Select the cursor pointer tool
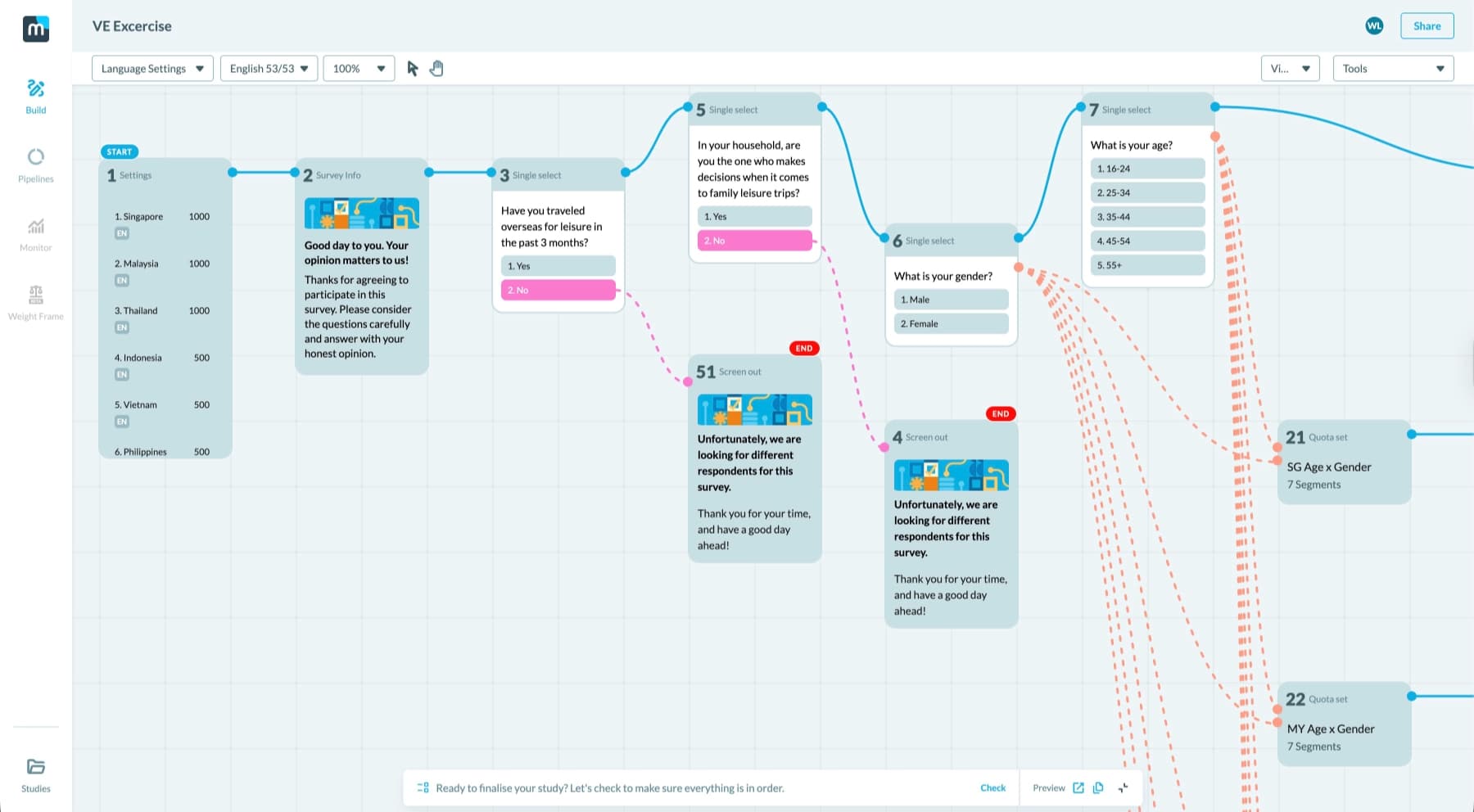The width and height of the screenshot is (1474, 812). (x=412, y=68)
